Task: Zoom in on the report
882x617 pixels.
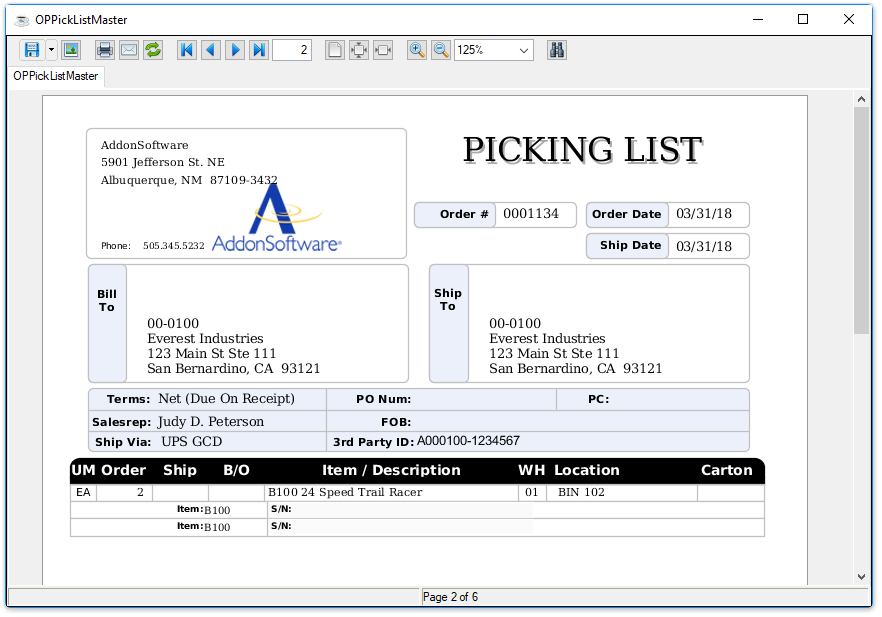Action: click(x=417, y=50)
